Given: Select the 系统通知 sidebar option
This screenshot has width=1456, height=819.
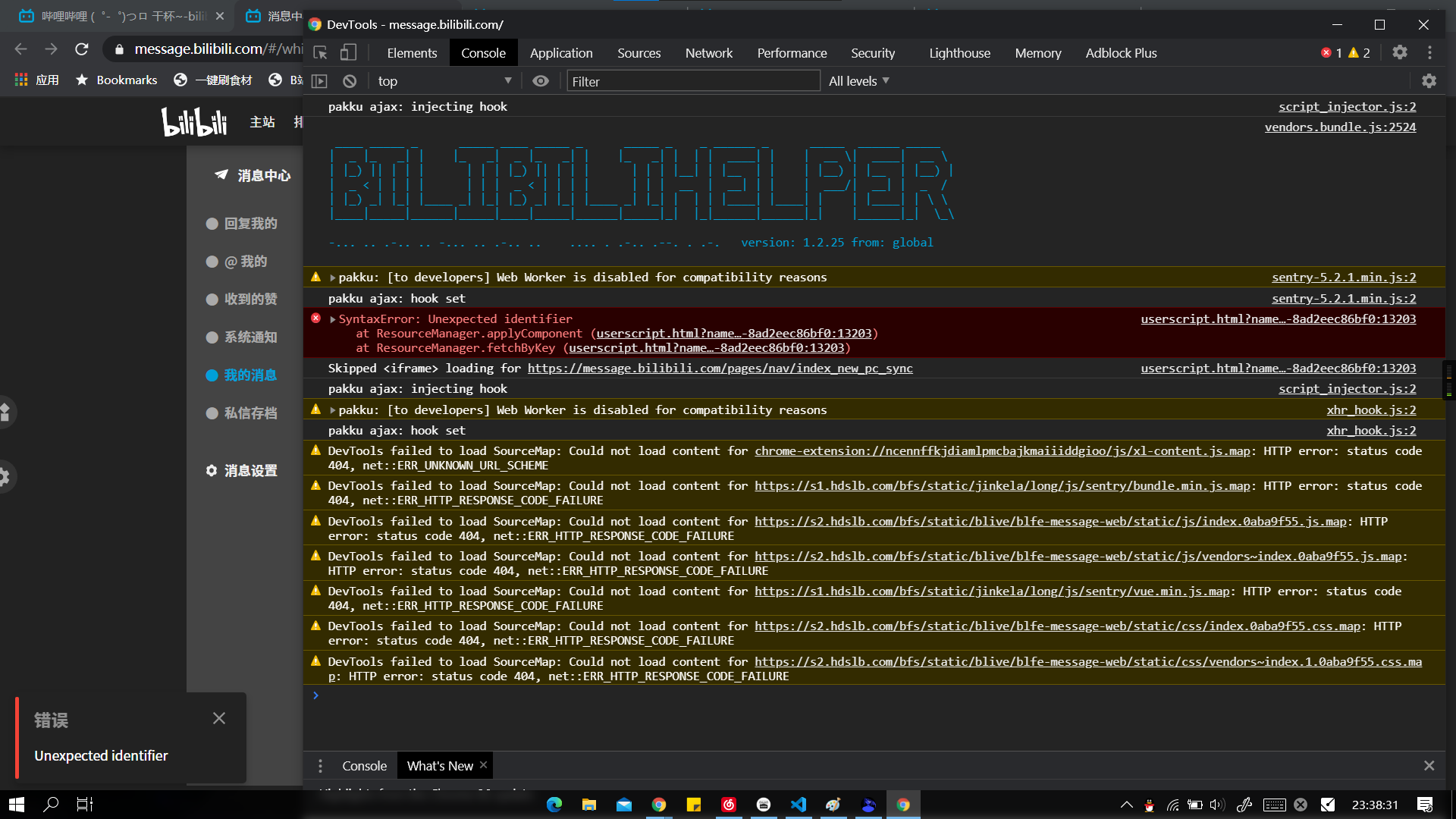Looking at the screenshot, I should pos(250,337).
